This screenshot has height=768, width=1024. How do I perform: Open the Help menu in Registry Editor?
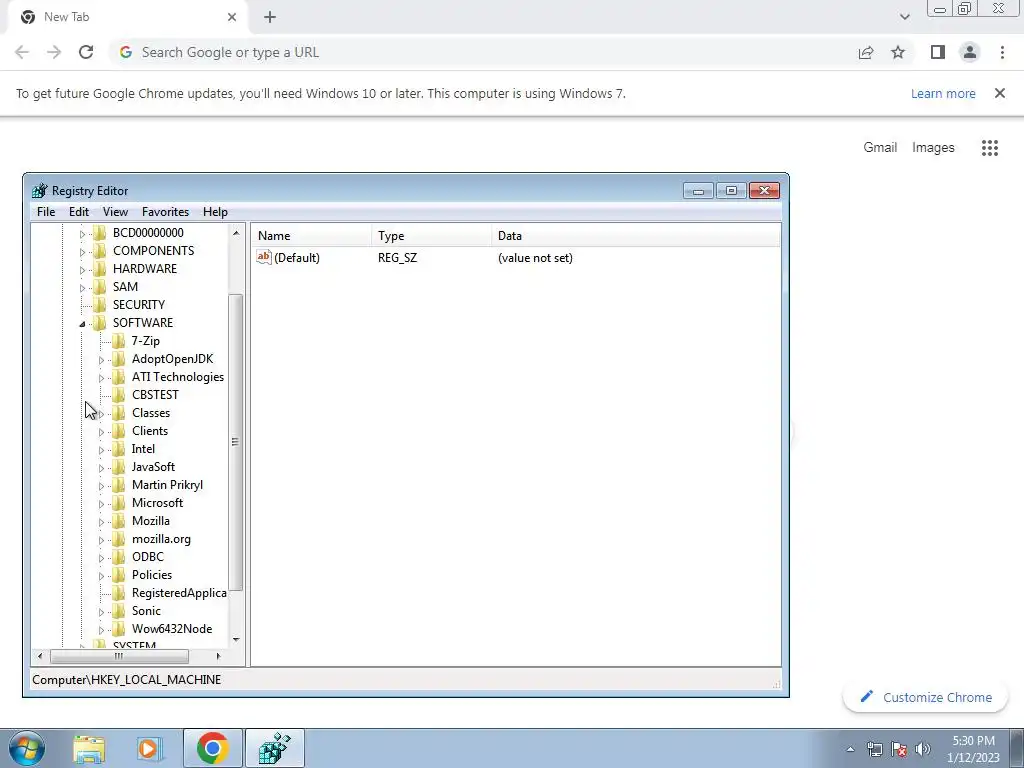coord(215,212)
